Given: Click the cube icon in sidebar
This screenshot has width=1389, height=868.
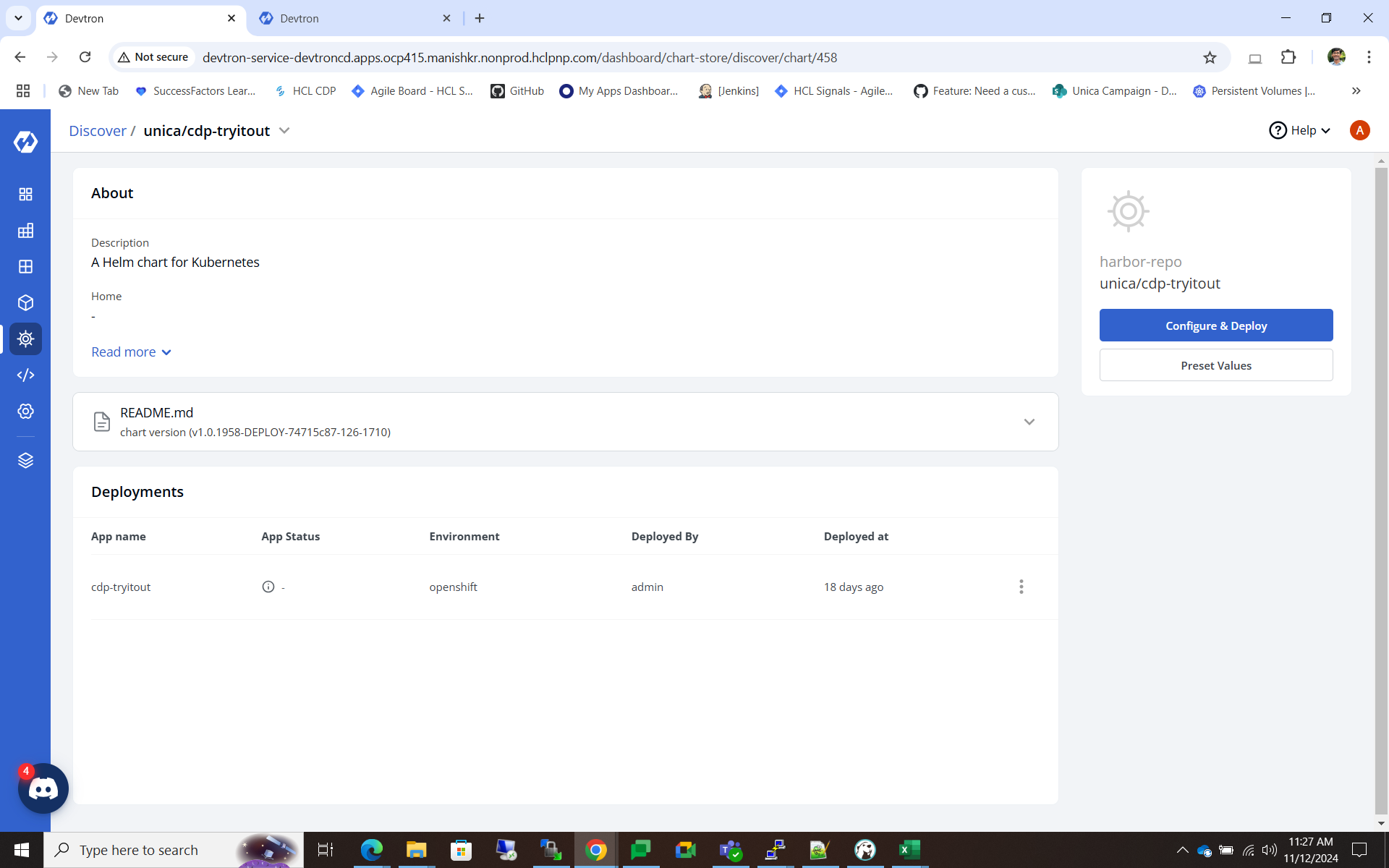Looking at the screenshot, I should click(x=25, y=302).
